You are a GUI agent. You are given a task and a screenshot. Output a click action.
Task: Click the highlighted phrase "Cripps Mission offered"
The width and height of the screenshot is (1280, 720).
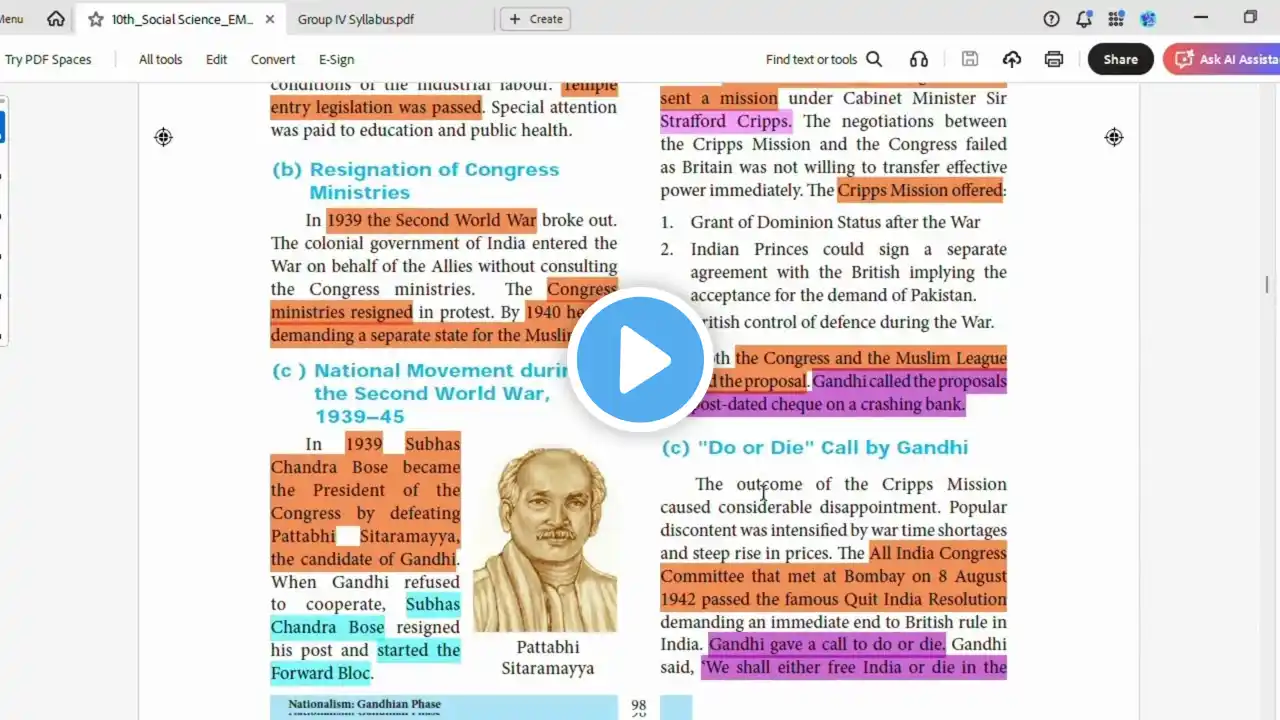(920, 190)
